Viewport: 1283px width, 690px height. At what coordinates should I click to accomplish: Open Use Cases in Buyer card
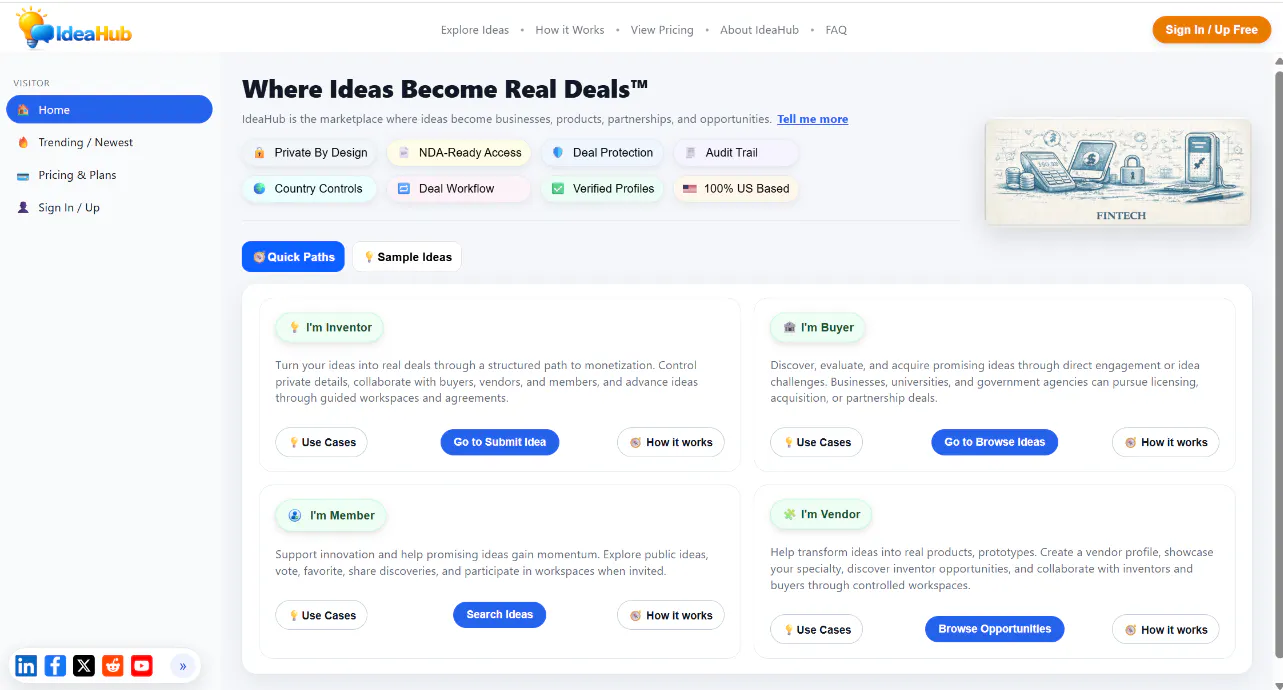coord(817,442)
